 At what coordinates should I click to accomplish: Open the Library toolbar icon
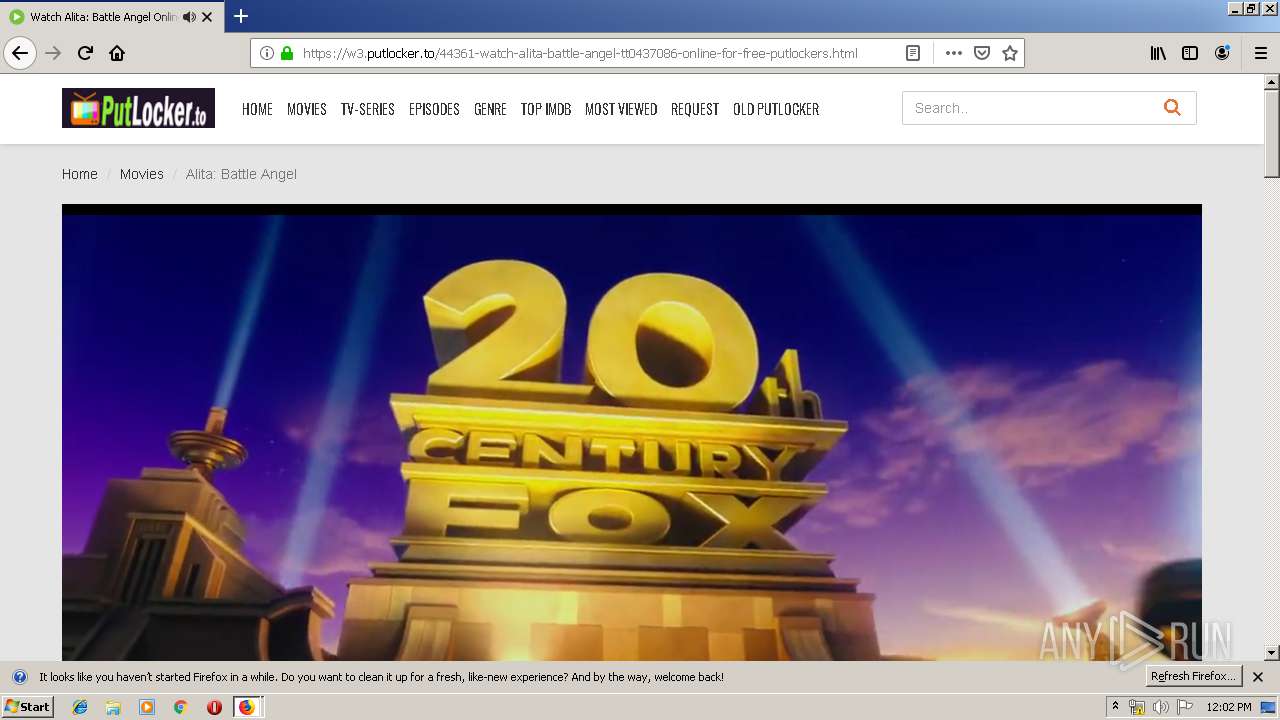(1158, 53)
